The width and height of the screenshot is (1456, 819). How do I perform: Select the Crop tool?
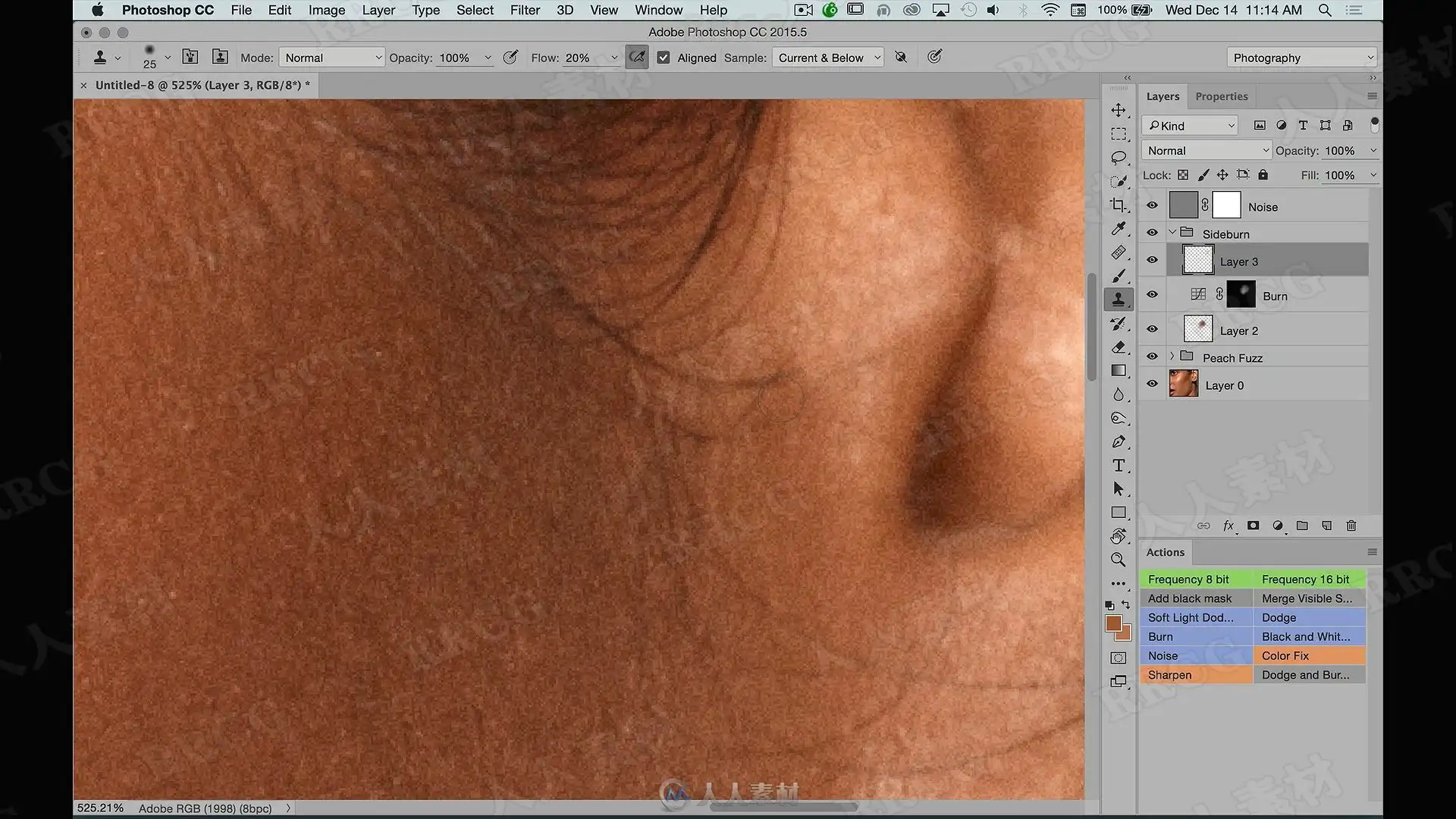point(1119,205)
